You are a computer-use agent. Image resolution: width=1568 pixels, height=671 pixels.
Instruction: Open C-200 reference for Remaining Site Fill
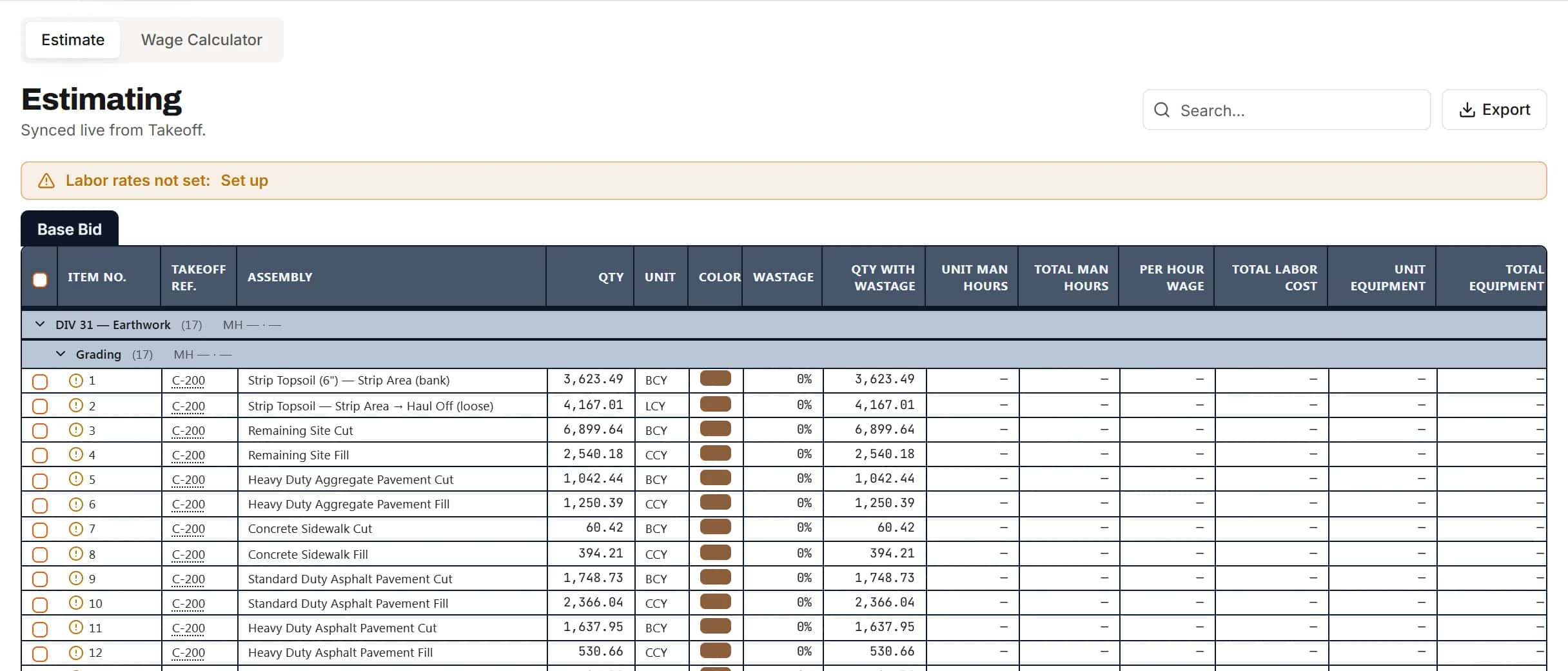[x=188, y=455]
